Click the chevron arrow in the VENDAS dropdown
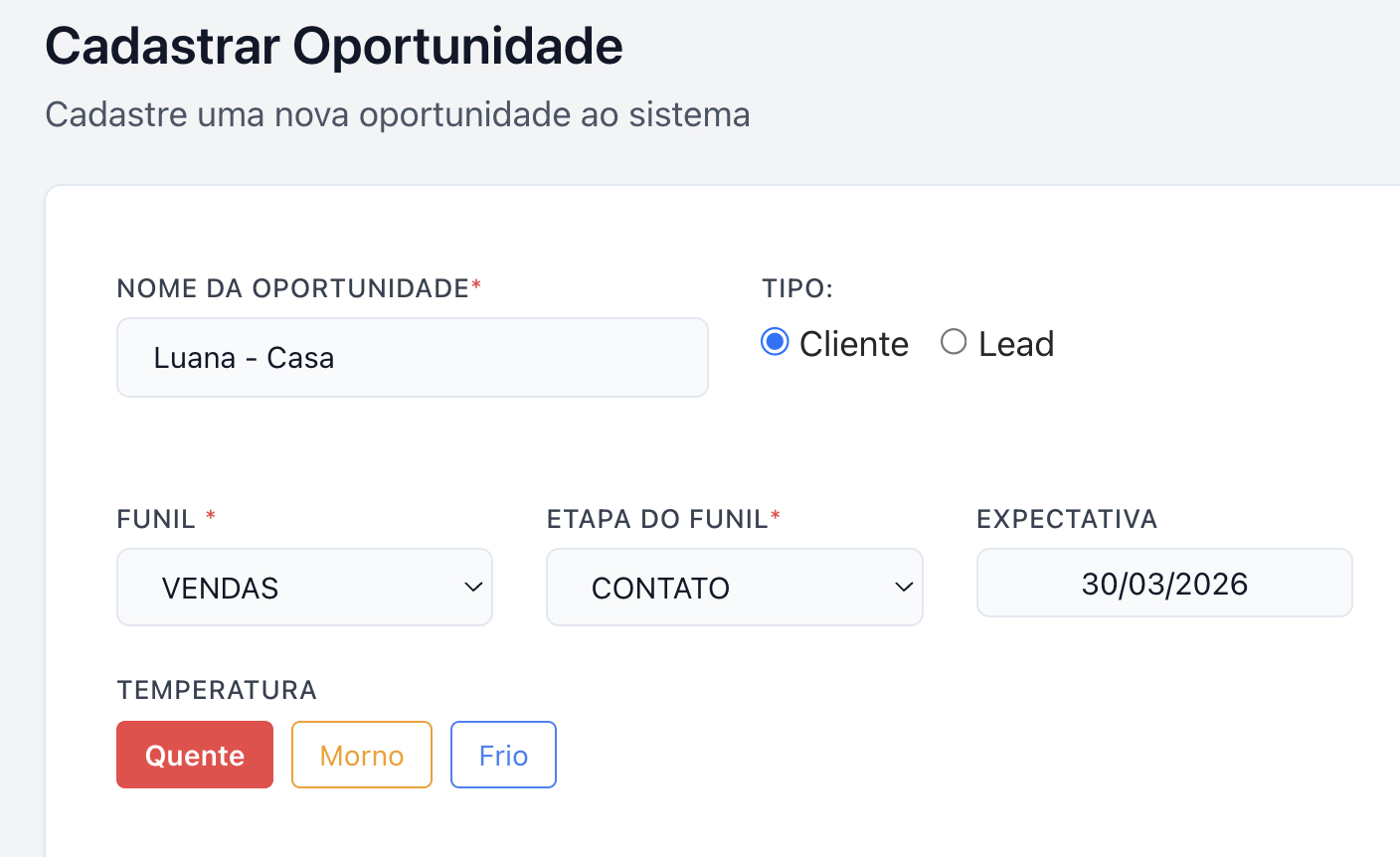Image resolution: width=1400 pixels, height=857 pixels. pyautogui.click(x=473, y=588)
